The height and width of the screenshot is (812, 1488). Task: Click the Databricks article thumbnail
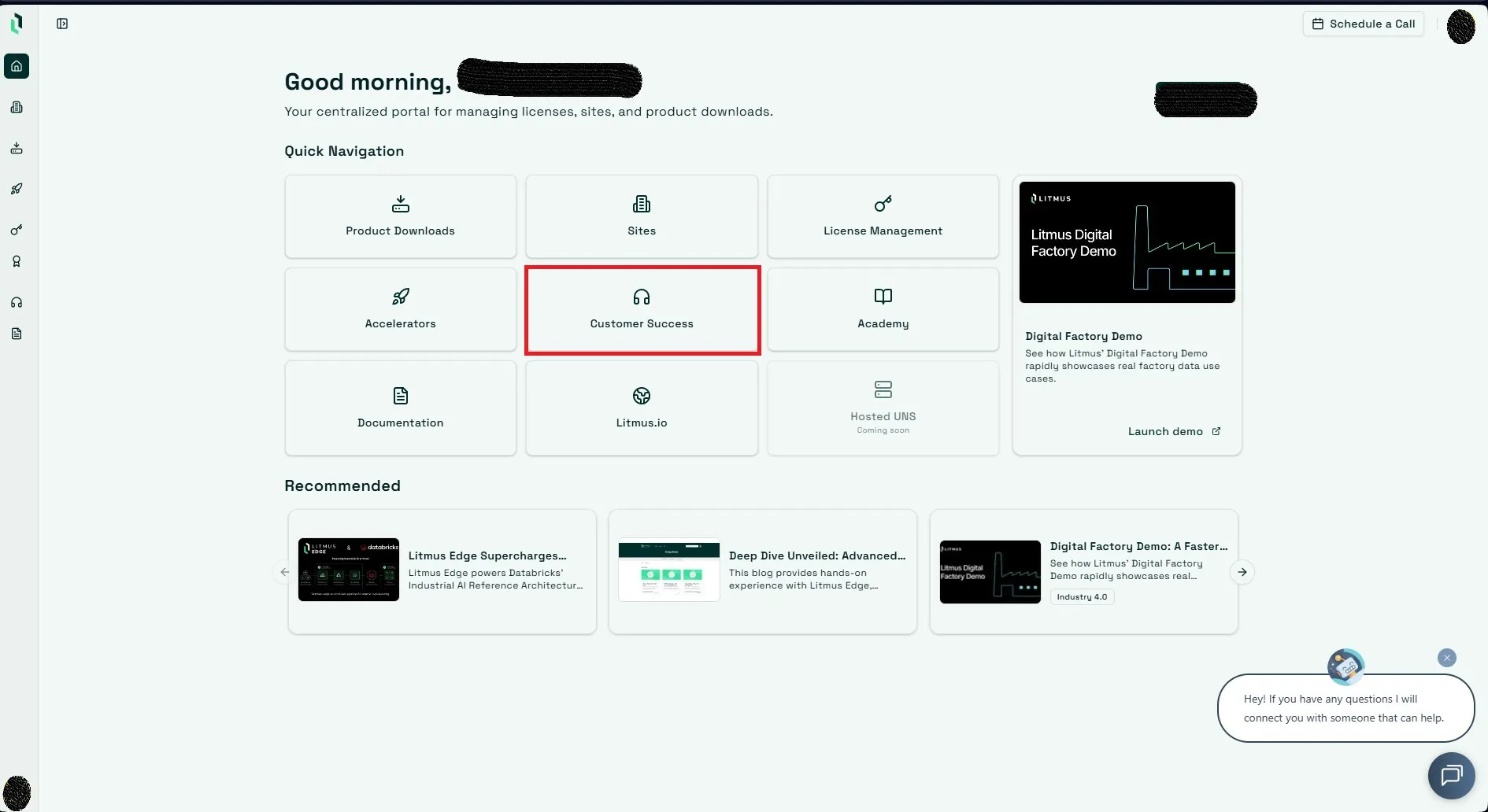348,570
